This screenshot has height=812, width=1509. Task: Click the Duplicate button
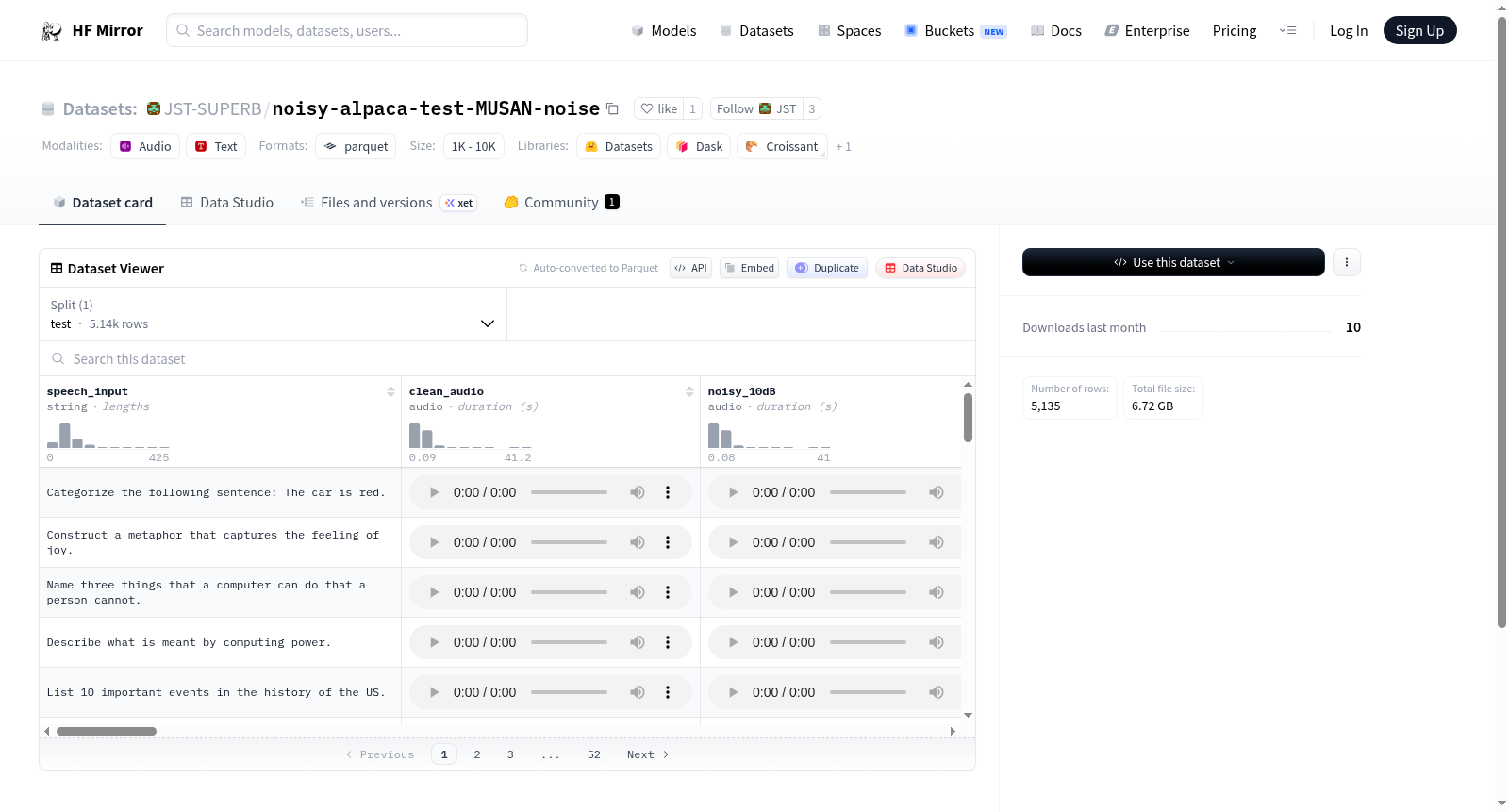click(x=827, y=268)
